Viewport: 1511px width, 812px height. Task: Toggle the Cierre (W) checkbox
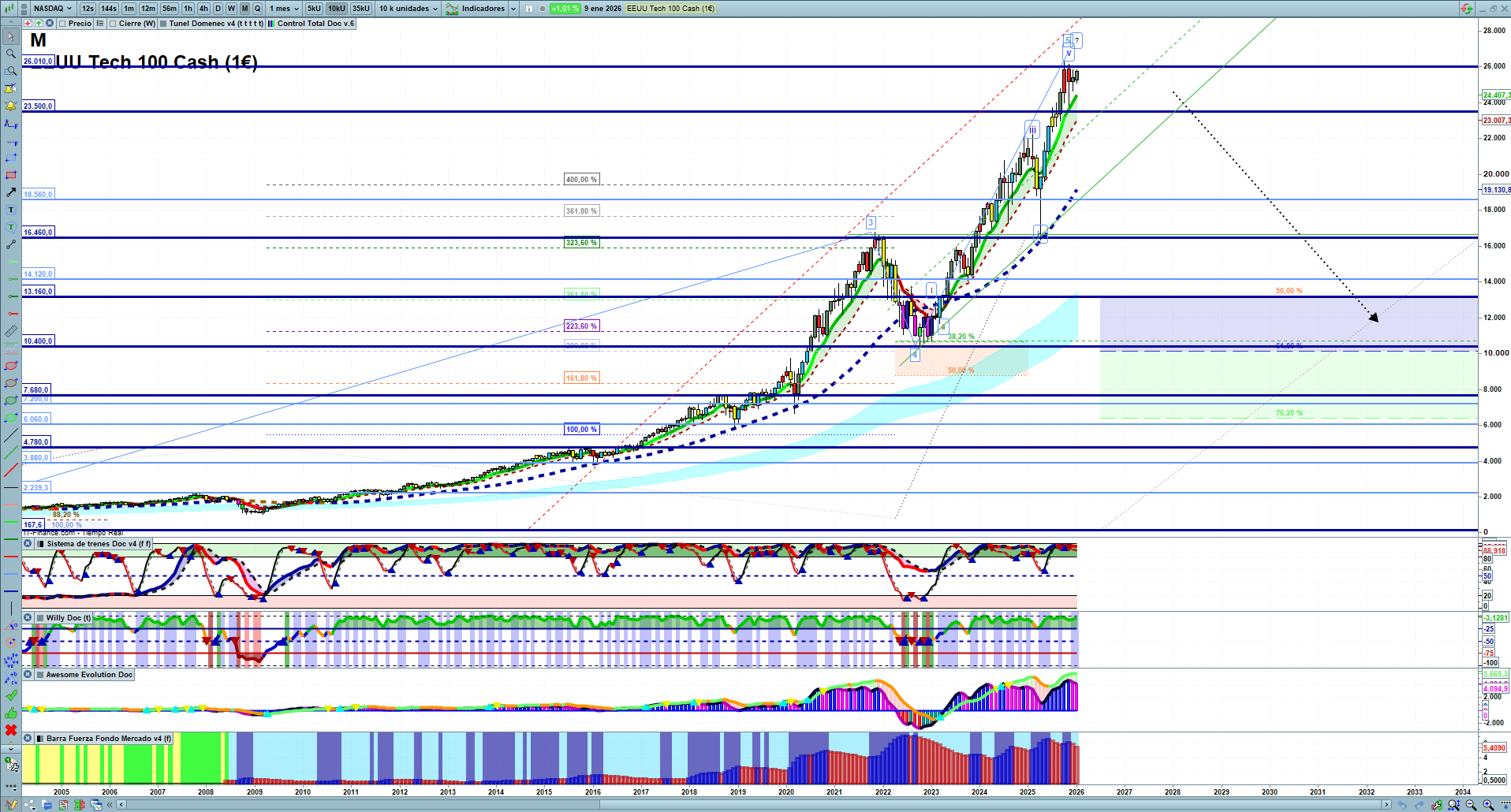click(113, 24)
